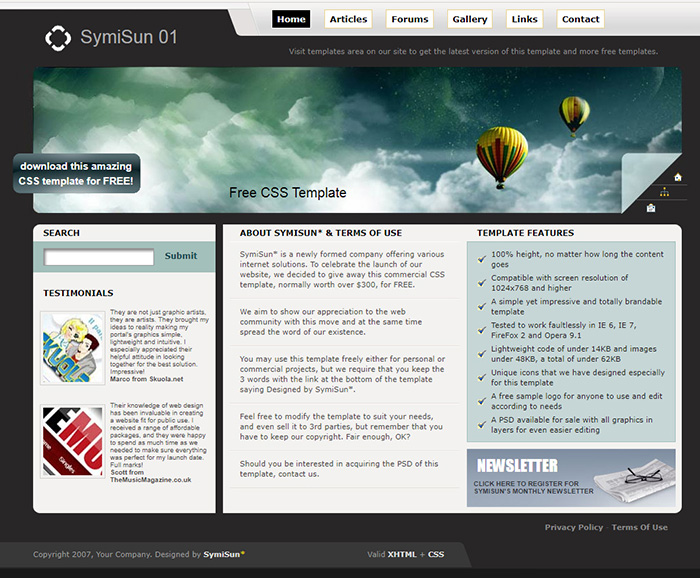Image resolution: width=700 pixels, height=578 pixels.
Task: Click checkmark beside 'Unique icons that we have'
Action: pos(481,378)
